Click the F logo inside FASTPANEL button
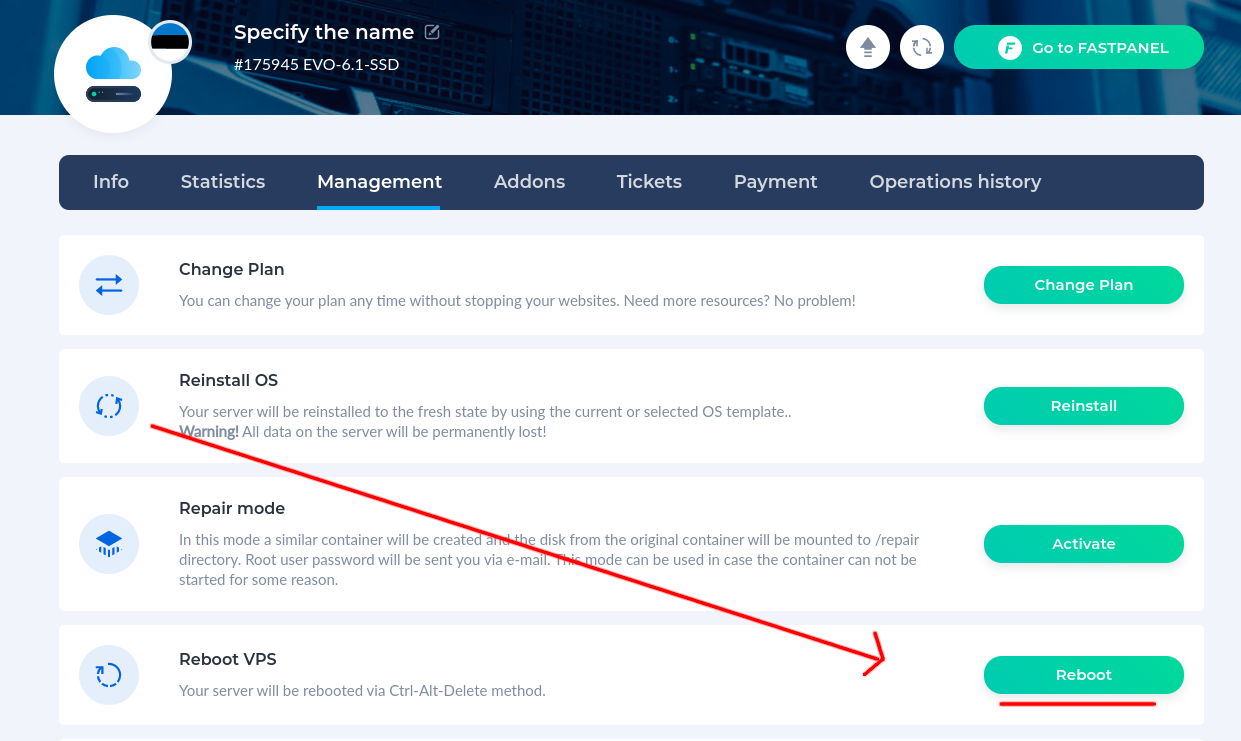 click(1010, 47)
